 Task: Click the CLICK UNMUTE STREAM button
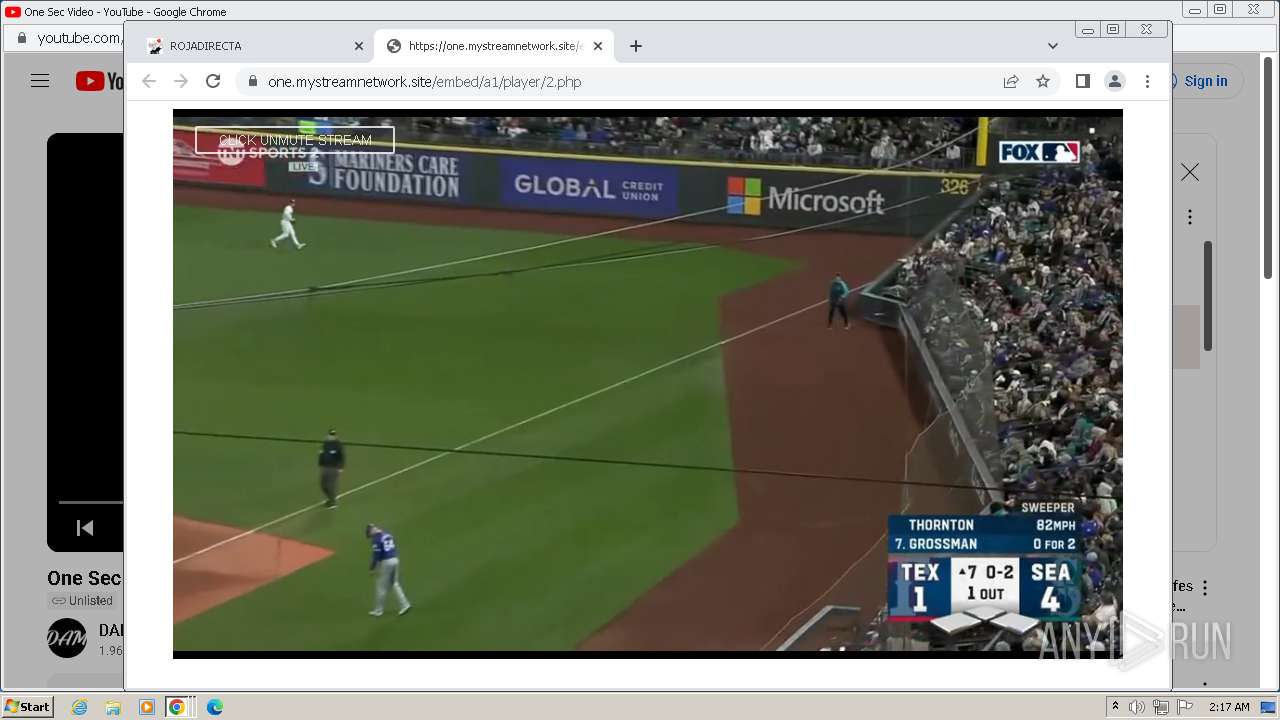(295, 140)
